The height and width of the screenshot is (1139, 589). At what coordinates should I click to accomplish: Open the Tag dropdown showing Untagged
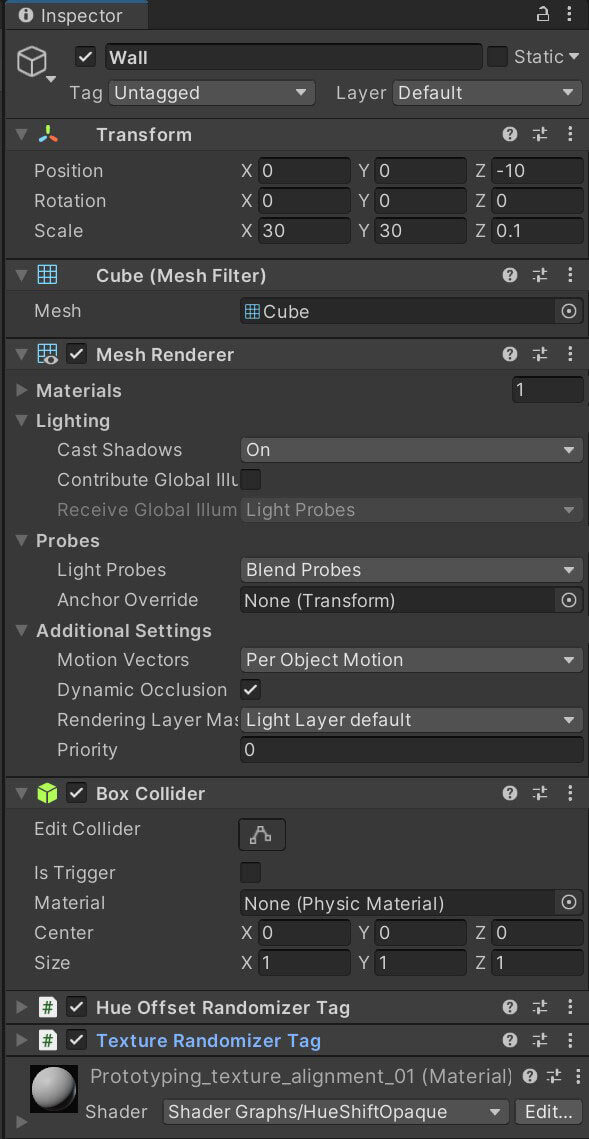coord(211,93)
